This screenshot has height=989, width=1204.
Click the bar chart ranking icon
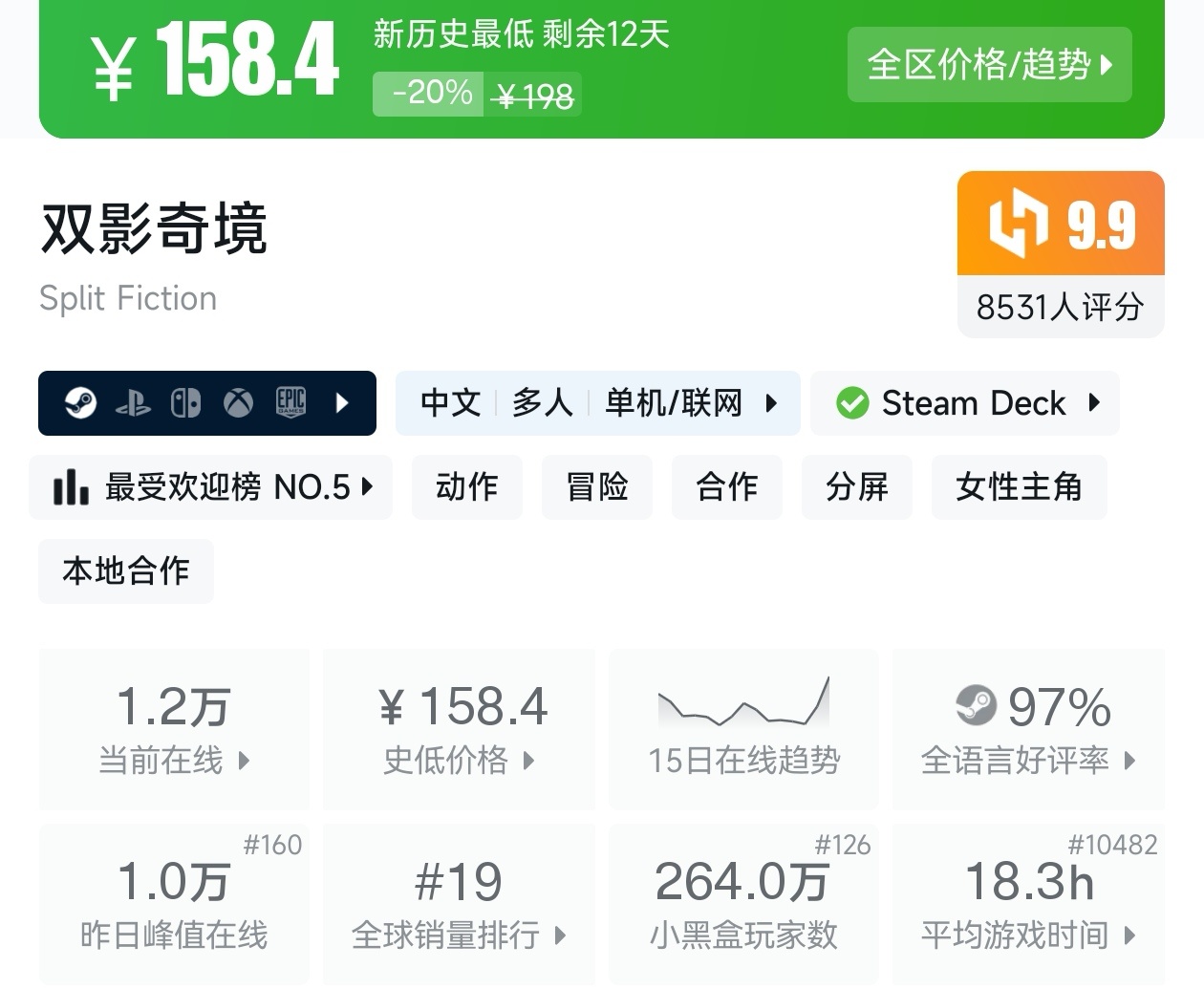[x=71, y=487]
